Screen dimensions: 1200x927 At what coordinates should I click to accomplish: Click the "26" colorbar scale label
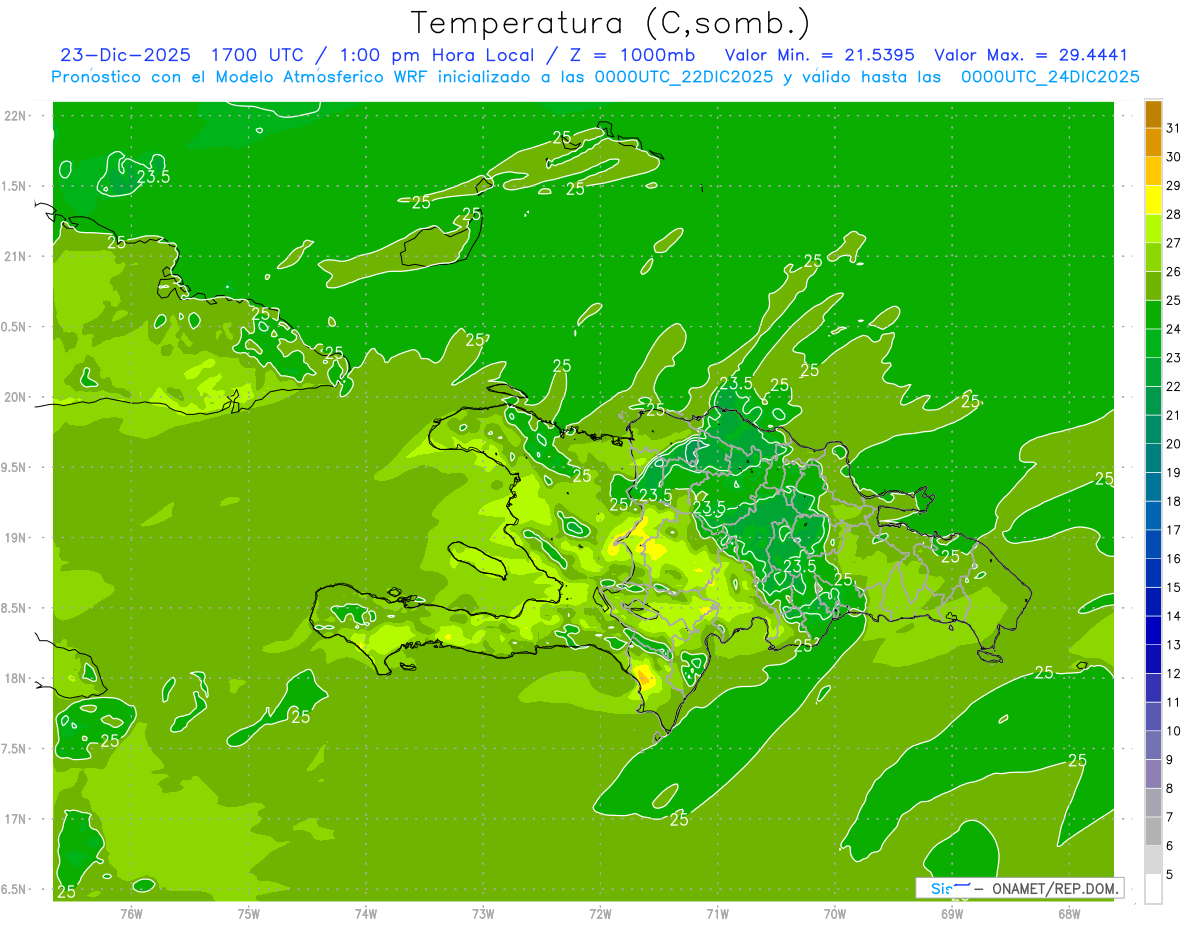point(1174,271)
